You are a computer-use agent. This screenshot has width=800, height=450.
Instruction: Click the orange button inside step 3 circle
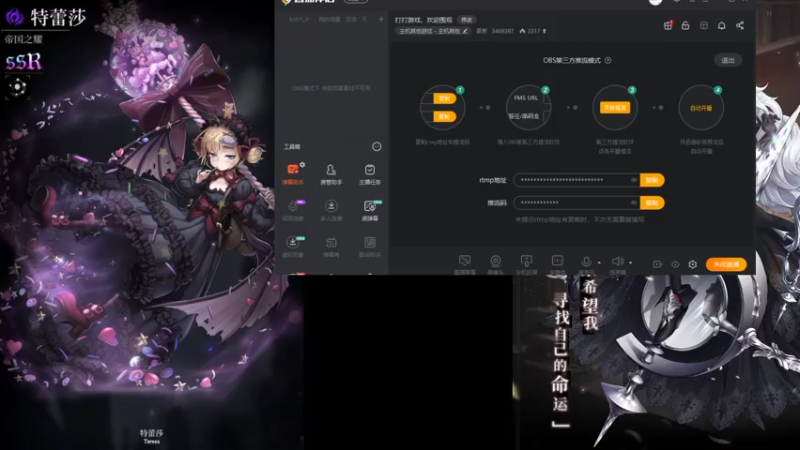point(615,108)
